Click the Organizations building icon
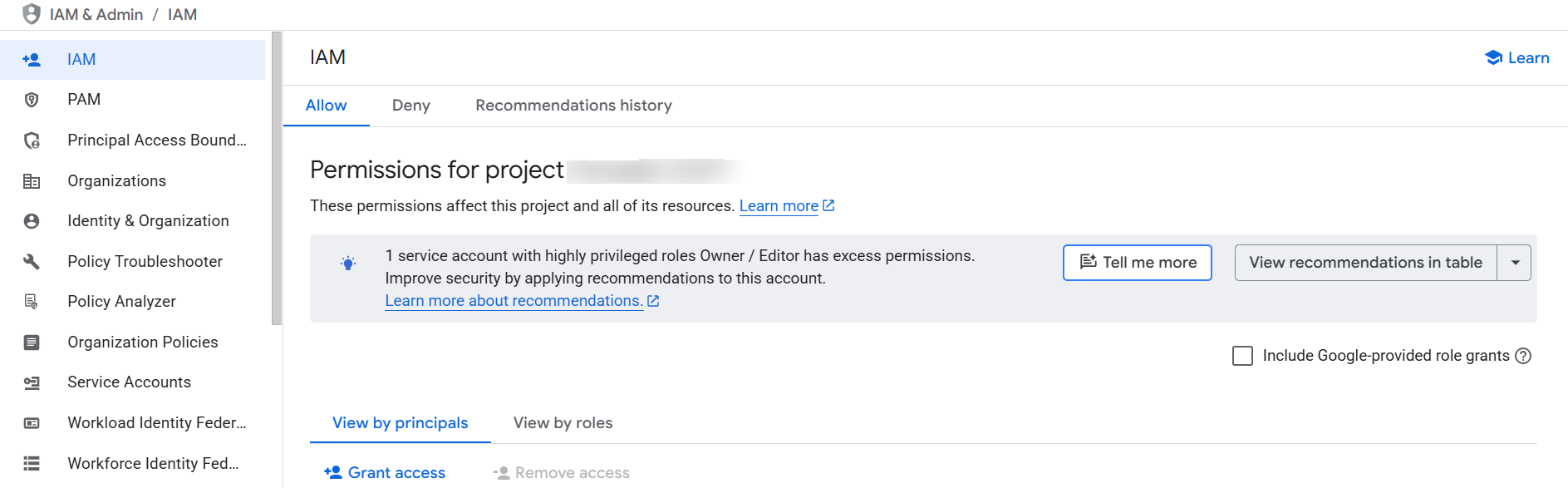1568x488 pixels. pos(32,181)
